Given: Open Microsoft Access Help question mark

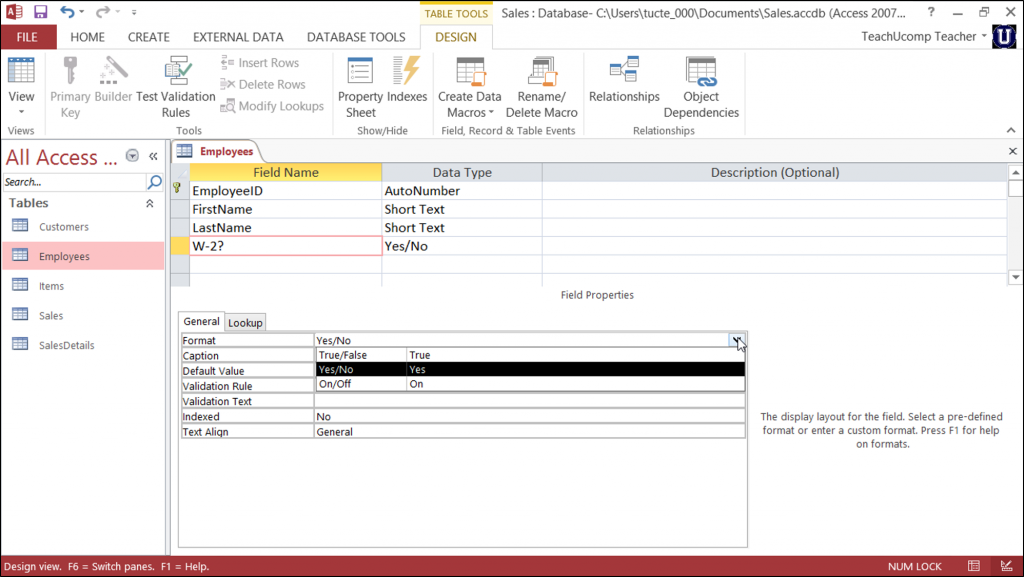Looking at the screenshot, I should (931, 12).
